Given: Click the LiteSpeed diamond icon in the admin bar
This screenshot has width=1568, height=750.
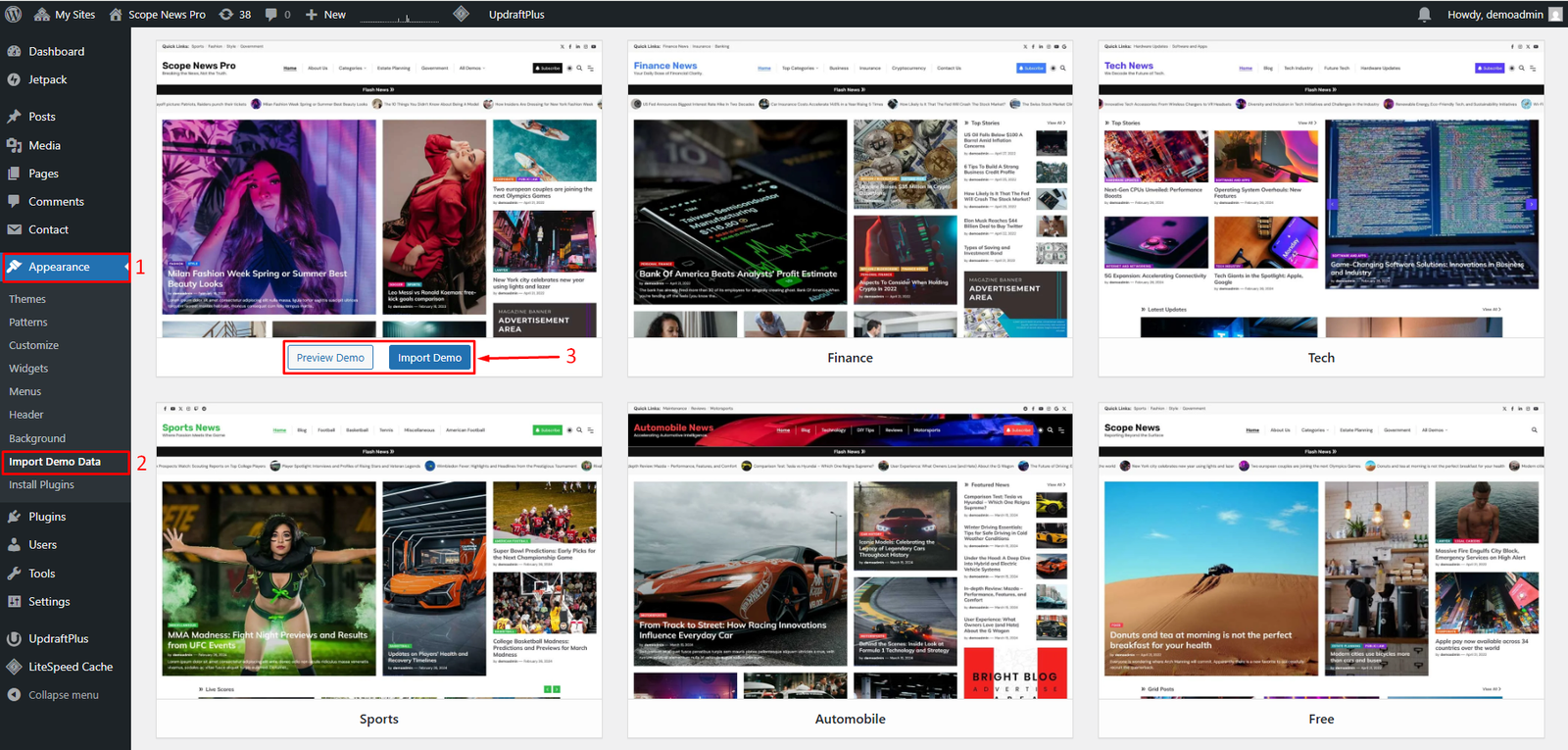Looking at the screenshot, I should click(x=462, y=14).
